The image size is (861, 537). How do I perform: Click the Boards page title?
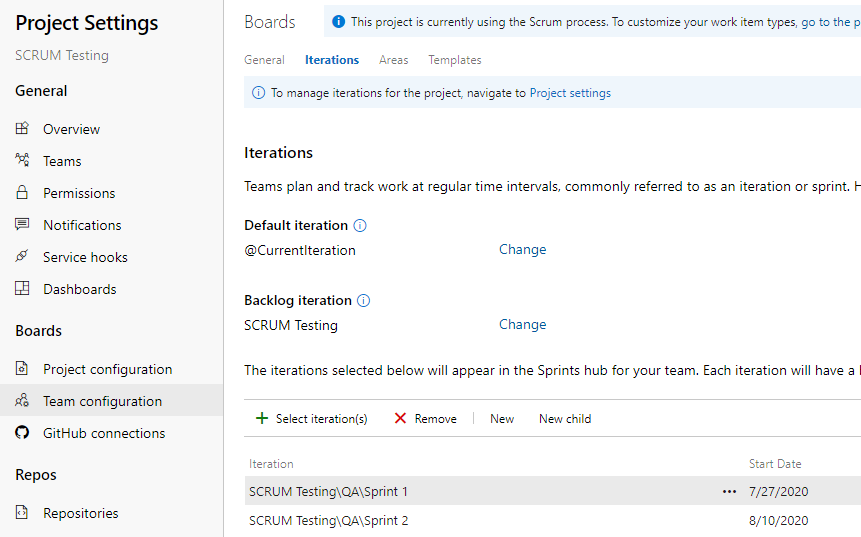coord(270,22)
